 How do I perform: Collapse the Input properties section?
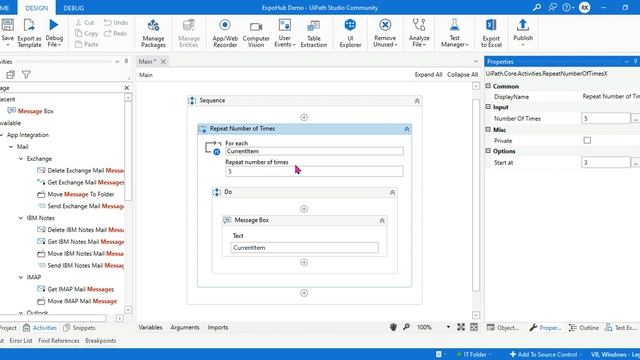tap(488, 107)
